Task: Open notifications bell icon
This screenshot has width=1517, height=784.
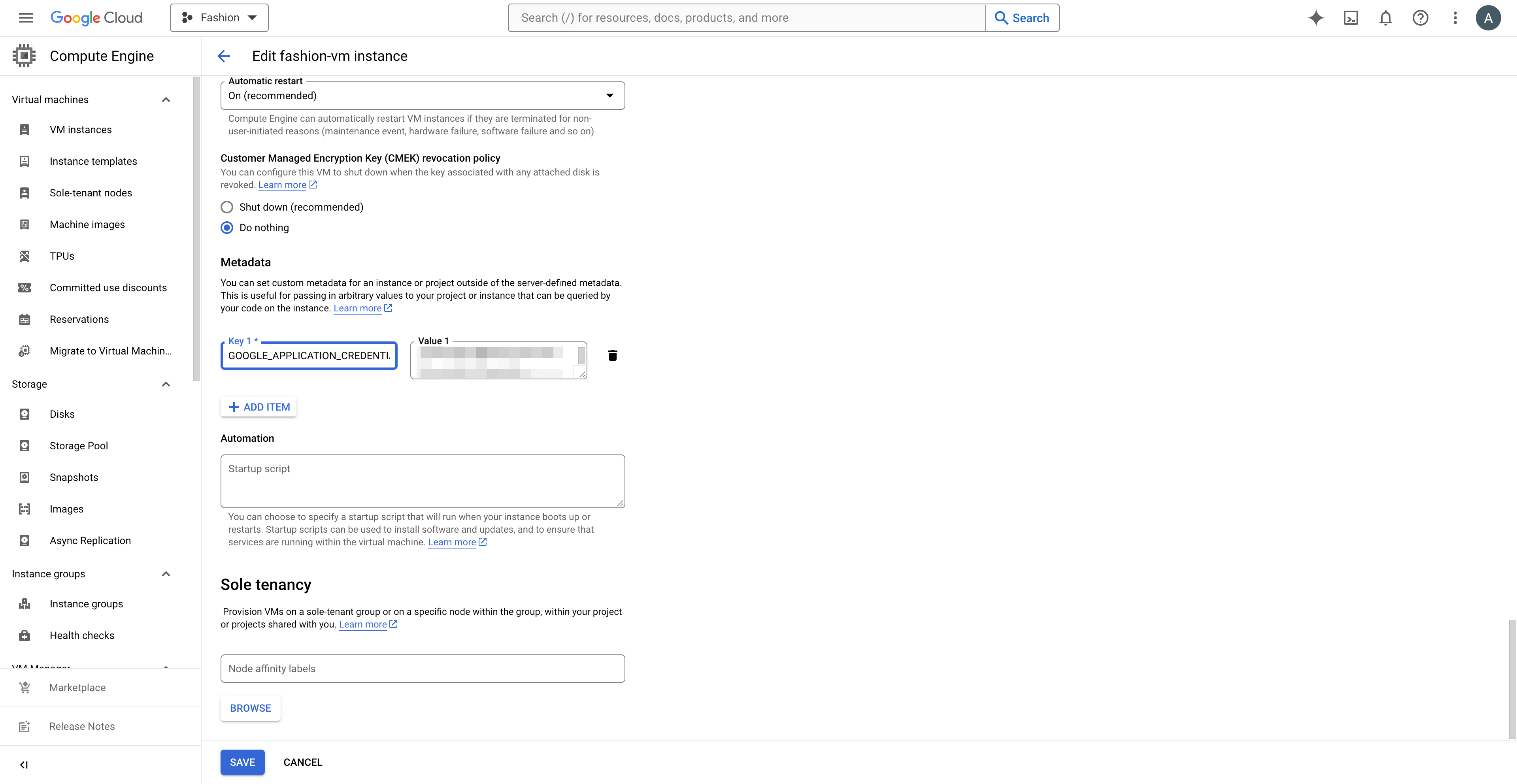Action: (1385, 18)
